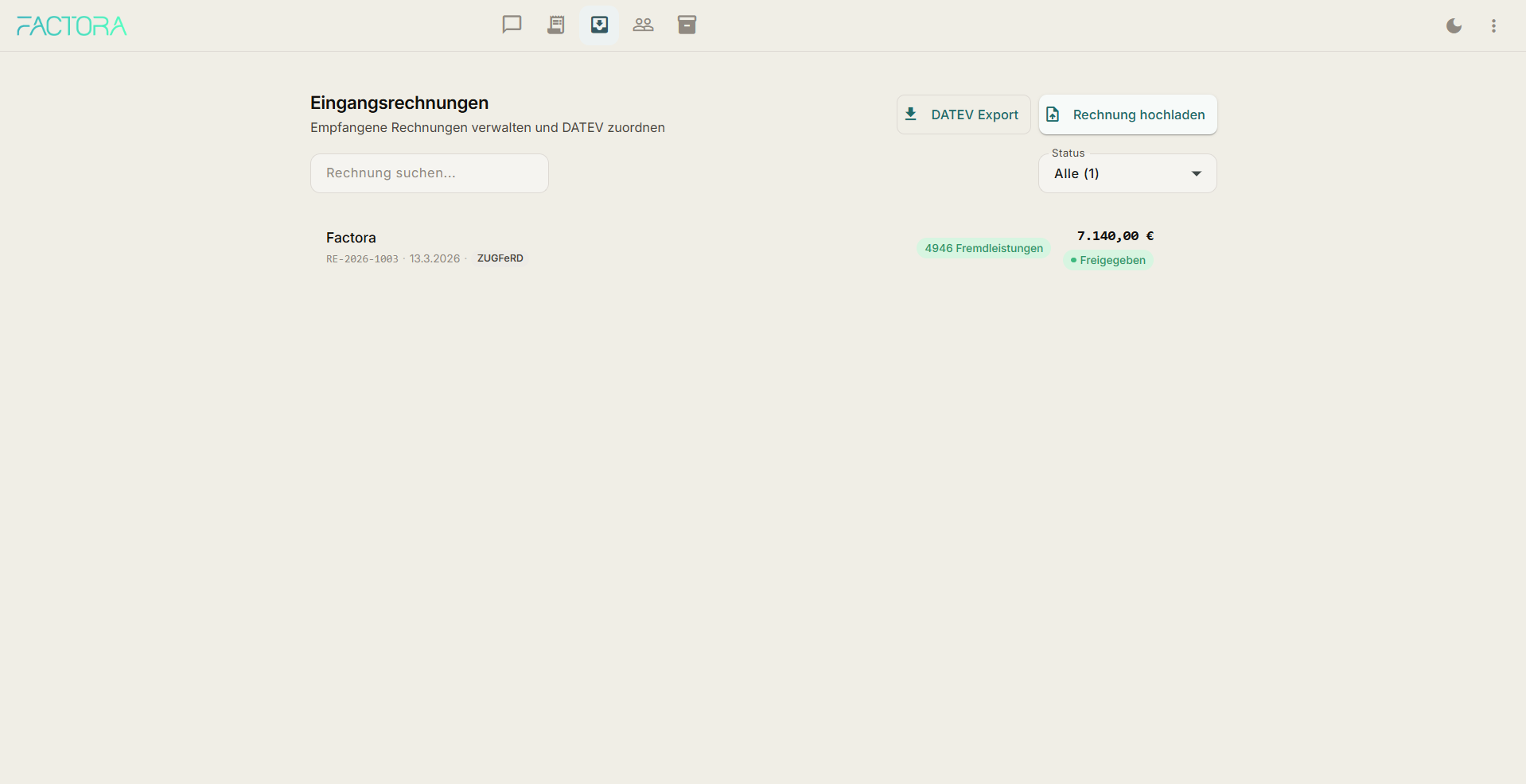Click the ZUGFeRD format badge

500,258
